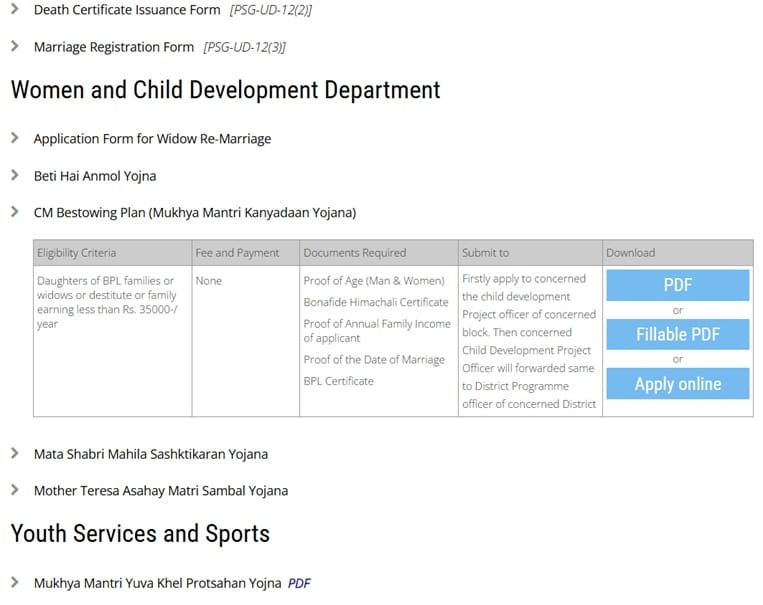Click chevron beside Mother Teresa Asahay Matri Sambal
Screen dimensions: 763x605
(15, 490)
